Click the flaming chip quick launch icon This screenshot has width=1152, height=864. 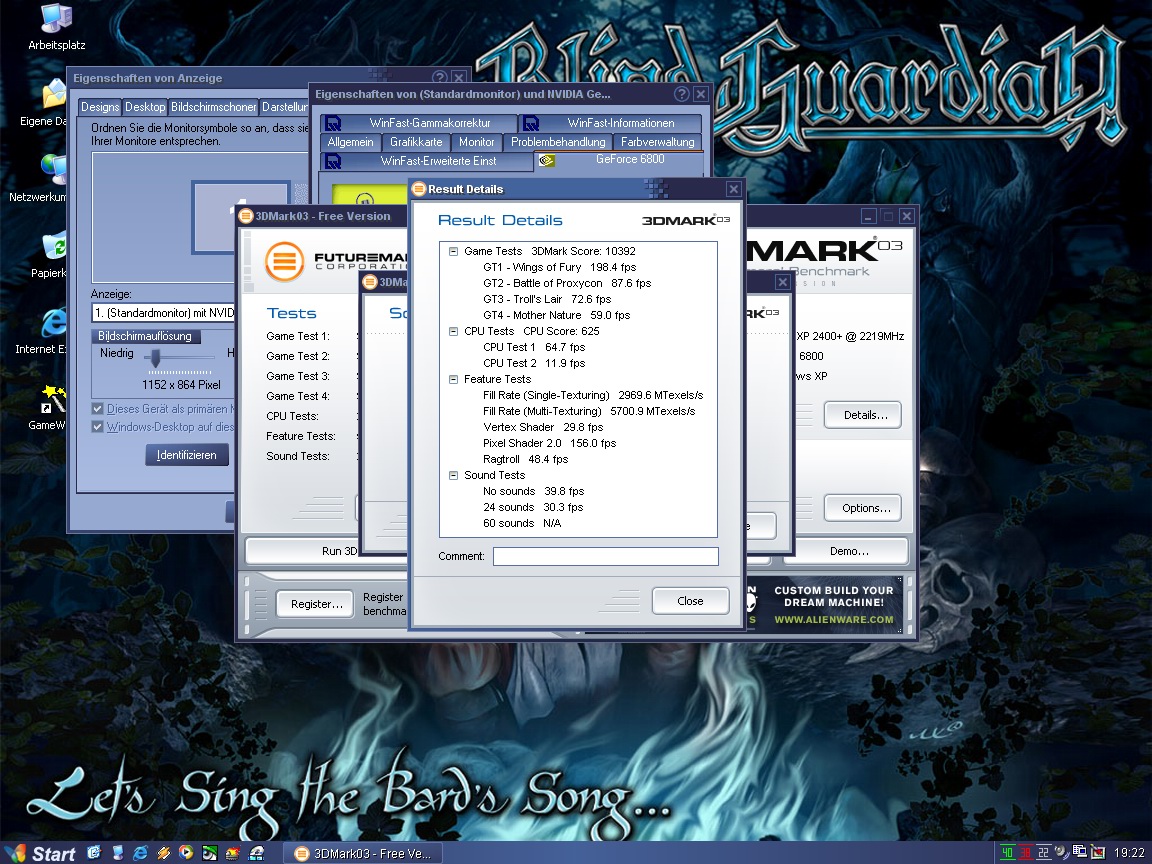(x=233, y=853)
